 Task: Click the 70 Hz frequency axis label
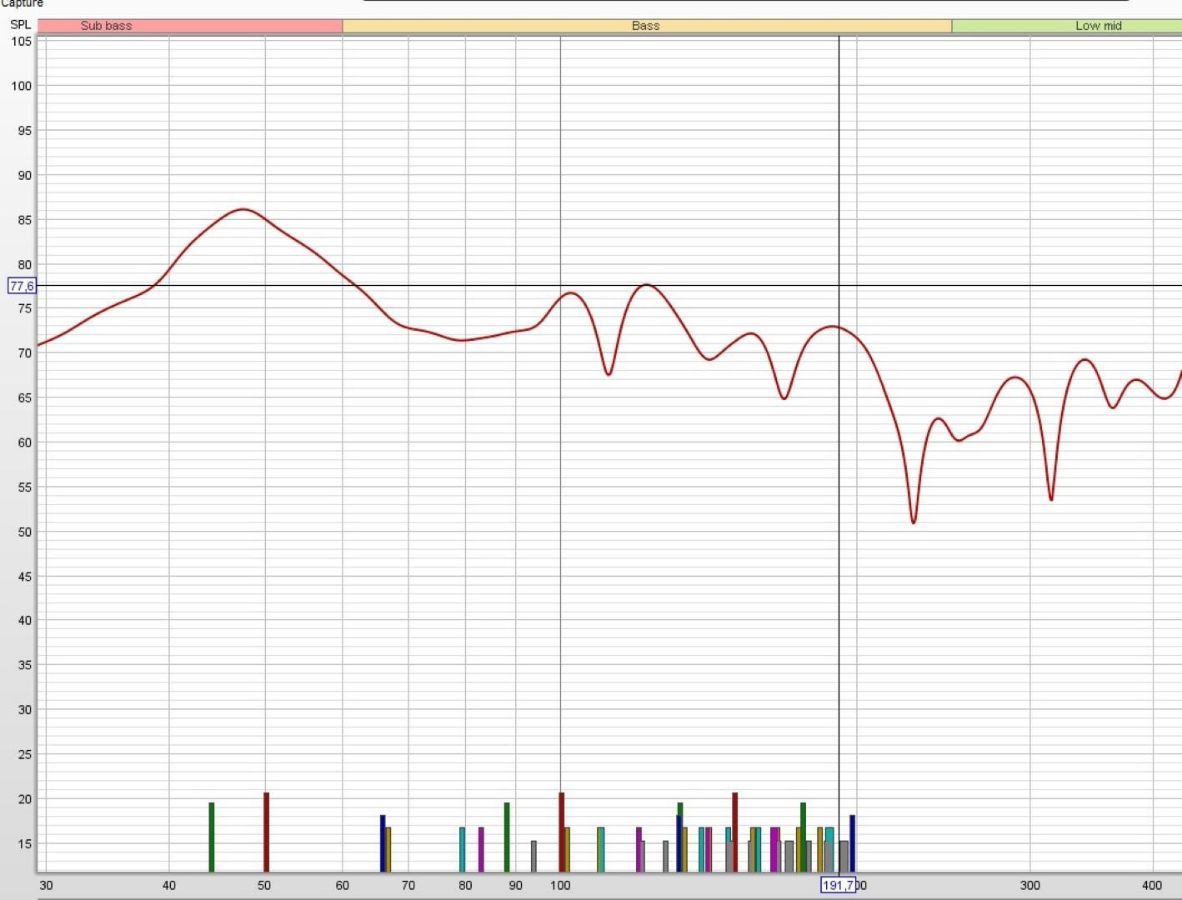408,886
